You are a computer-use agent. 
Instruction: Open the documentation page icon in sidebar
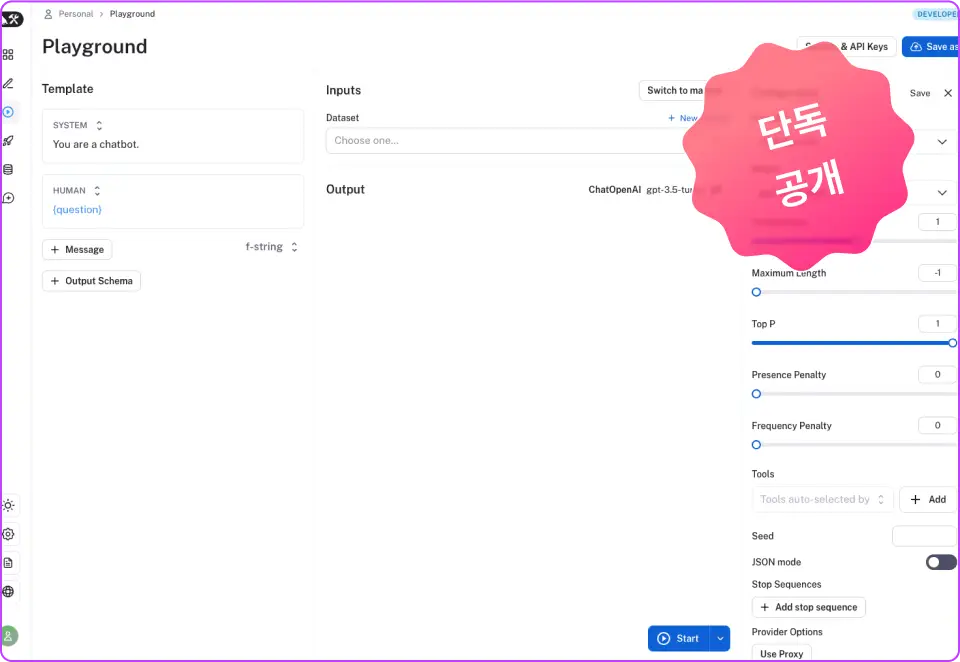(x=8, y=563)
